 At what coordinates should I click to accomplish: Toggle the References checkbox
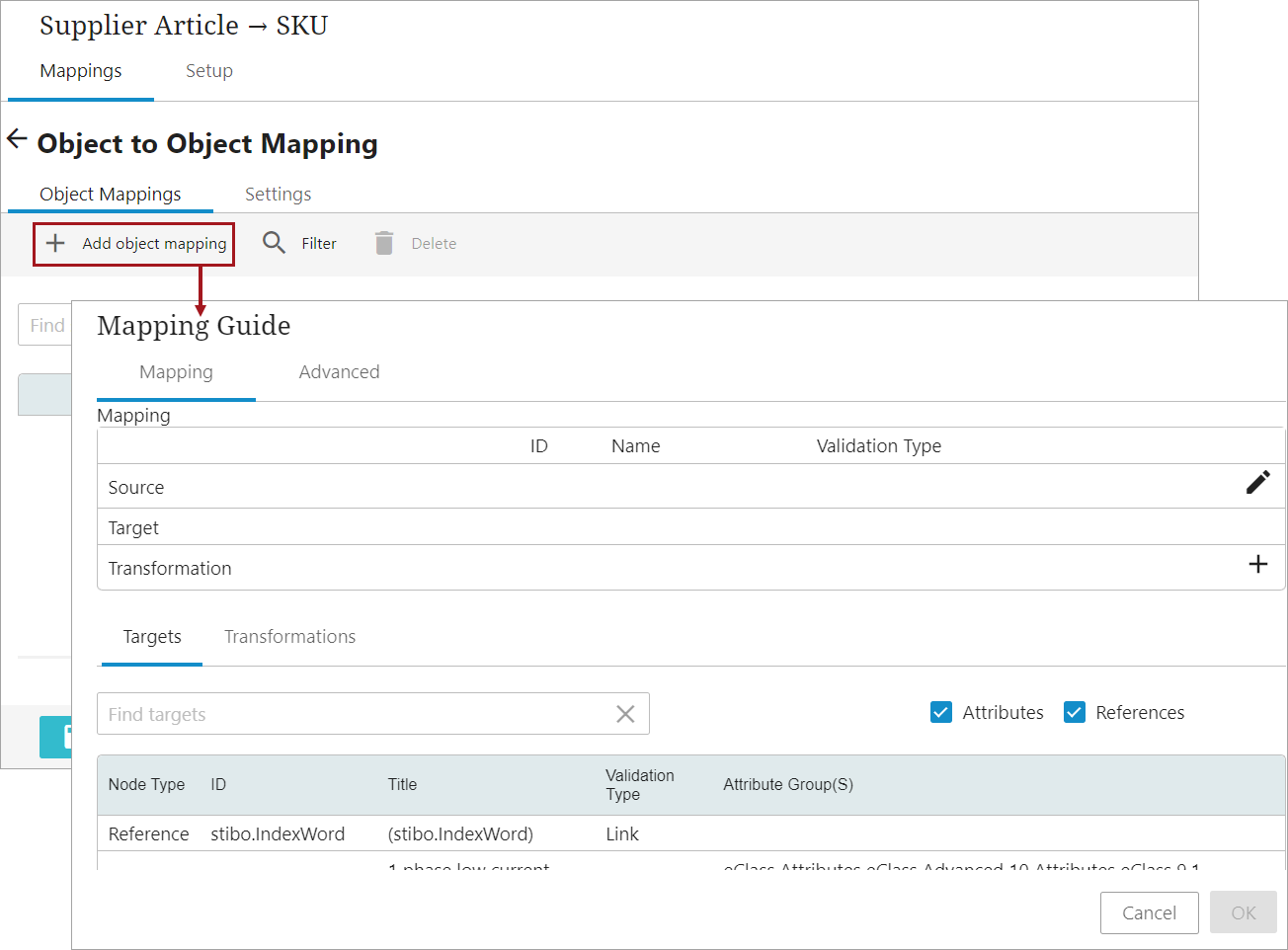[1075, 712]
